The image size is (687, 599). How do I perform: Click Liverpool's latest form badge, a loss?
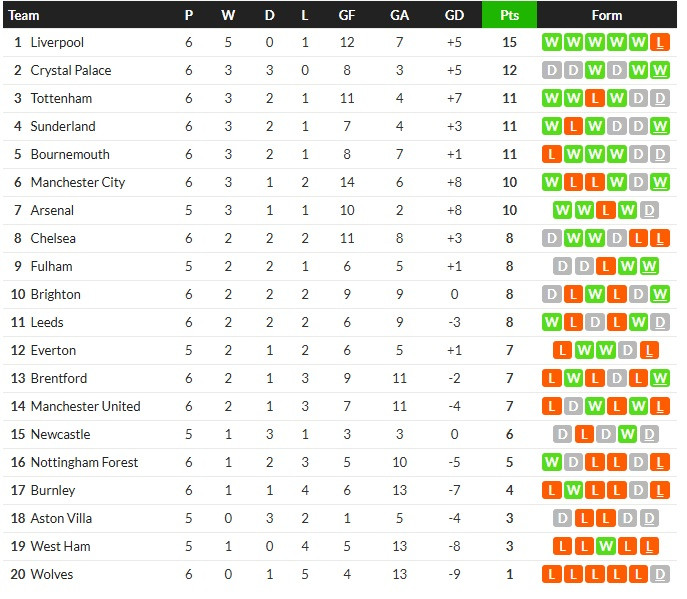coord(660,43)
